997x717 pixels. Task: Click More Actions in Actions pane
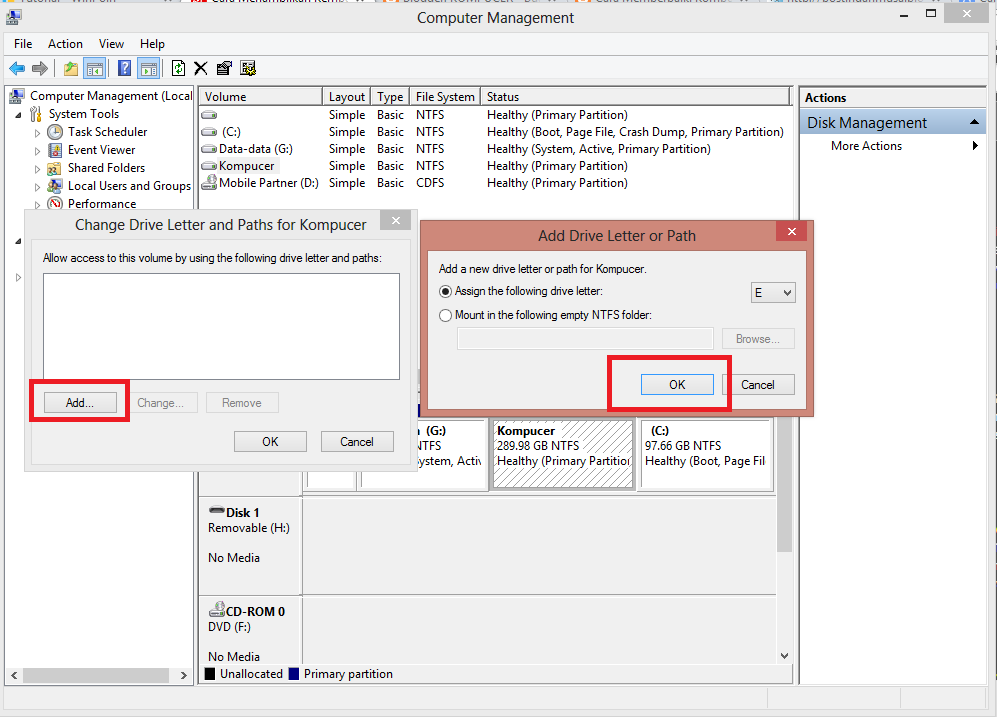[x=866, y=146]
